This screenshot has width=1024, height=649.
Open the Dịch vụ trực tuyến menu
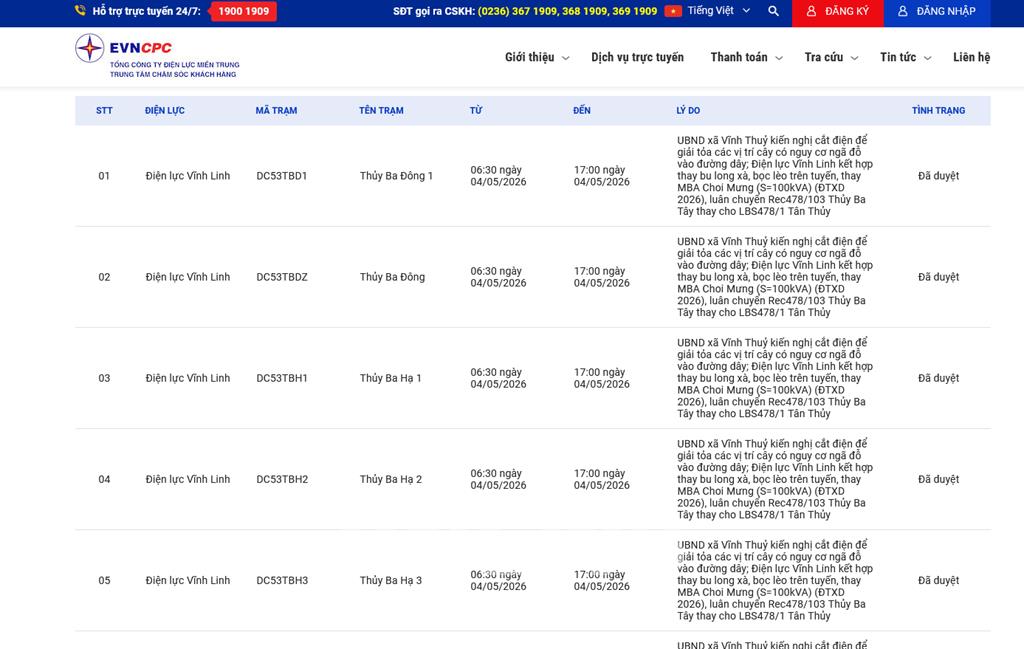[637, 57]
